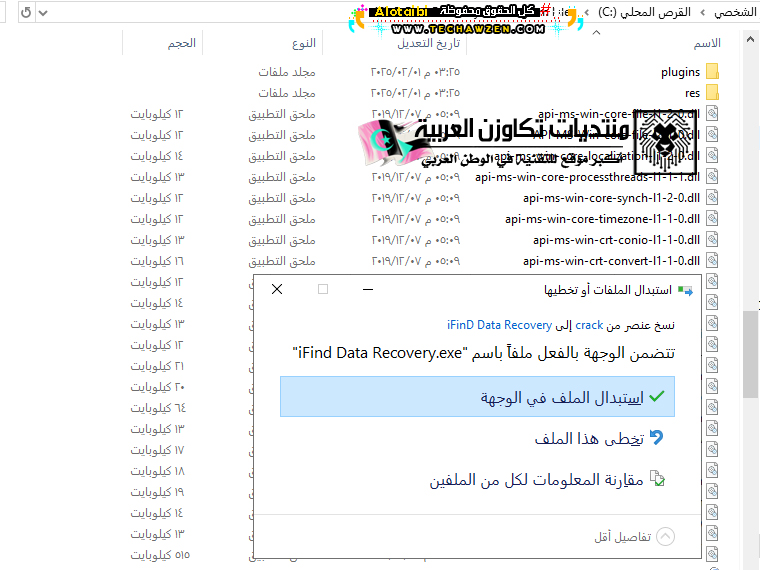Expand the chevron after القرص المحلي (C:)
The width and height of the screenshot is (760, 570).
click(587, 13)
